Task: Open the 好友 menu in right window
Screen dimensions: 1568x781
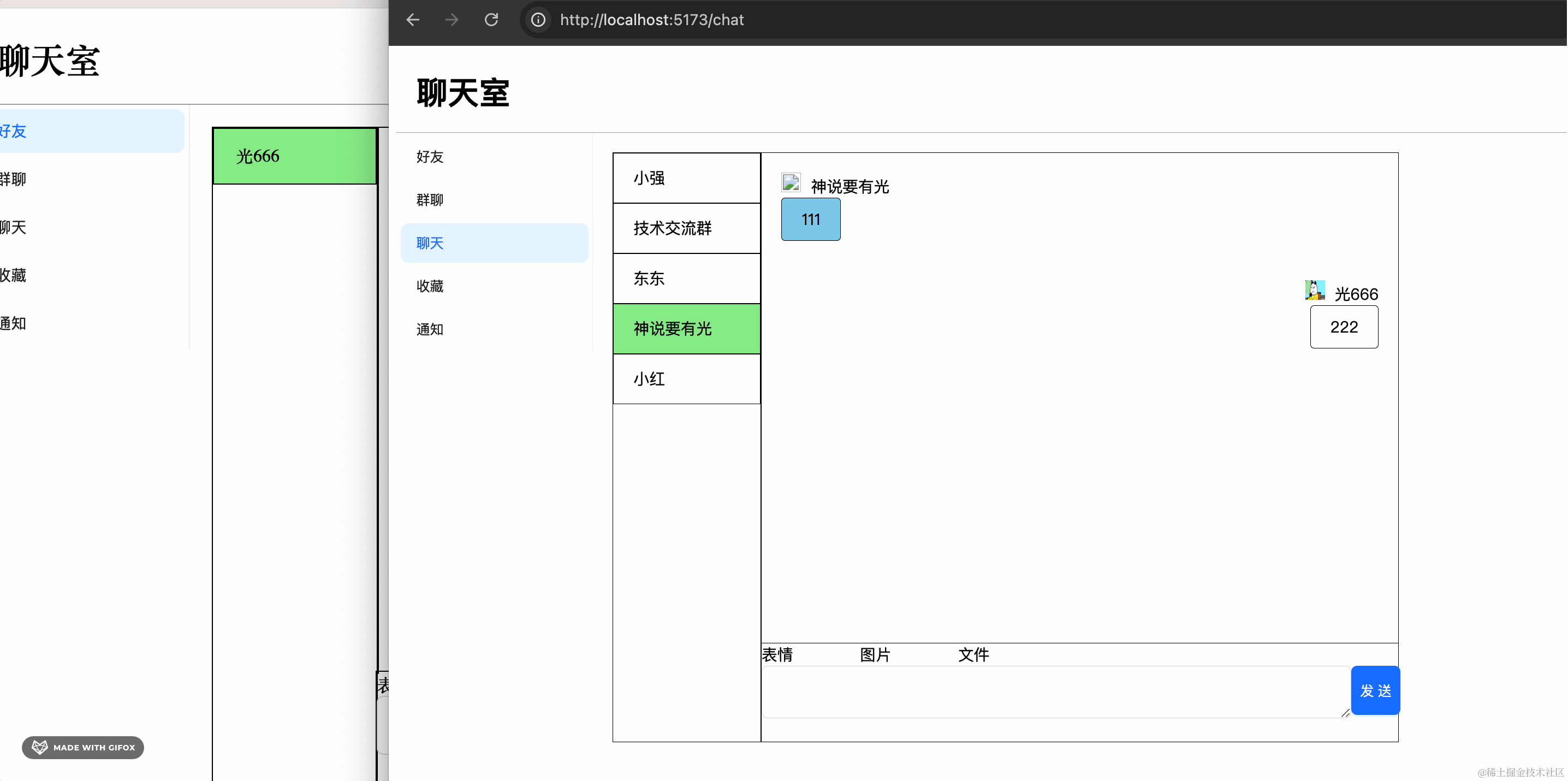Action: point(430,157)
